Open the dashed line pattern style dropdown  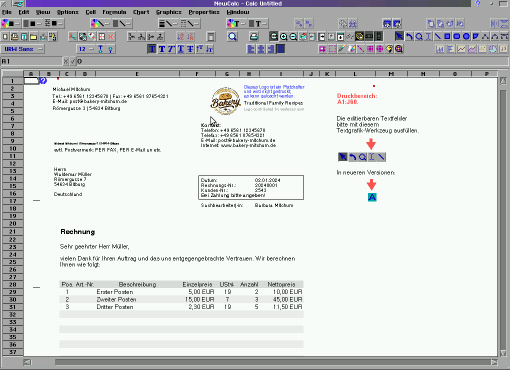[189, 24]
